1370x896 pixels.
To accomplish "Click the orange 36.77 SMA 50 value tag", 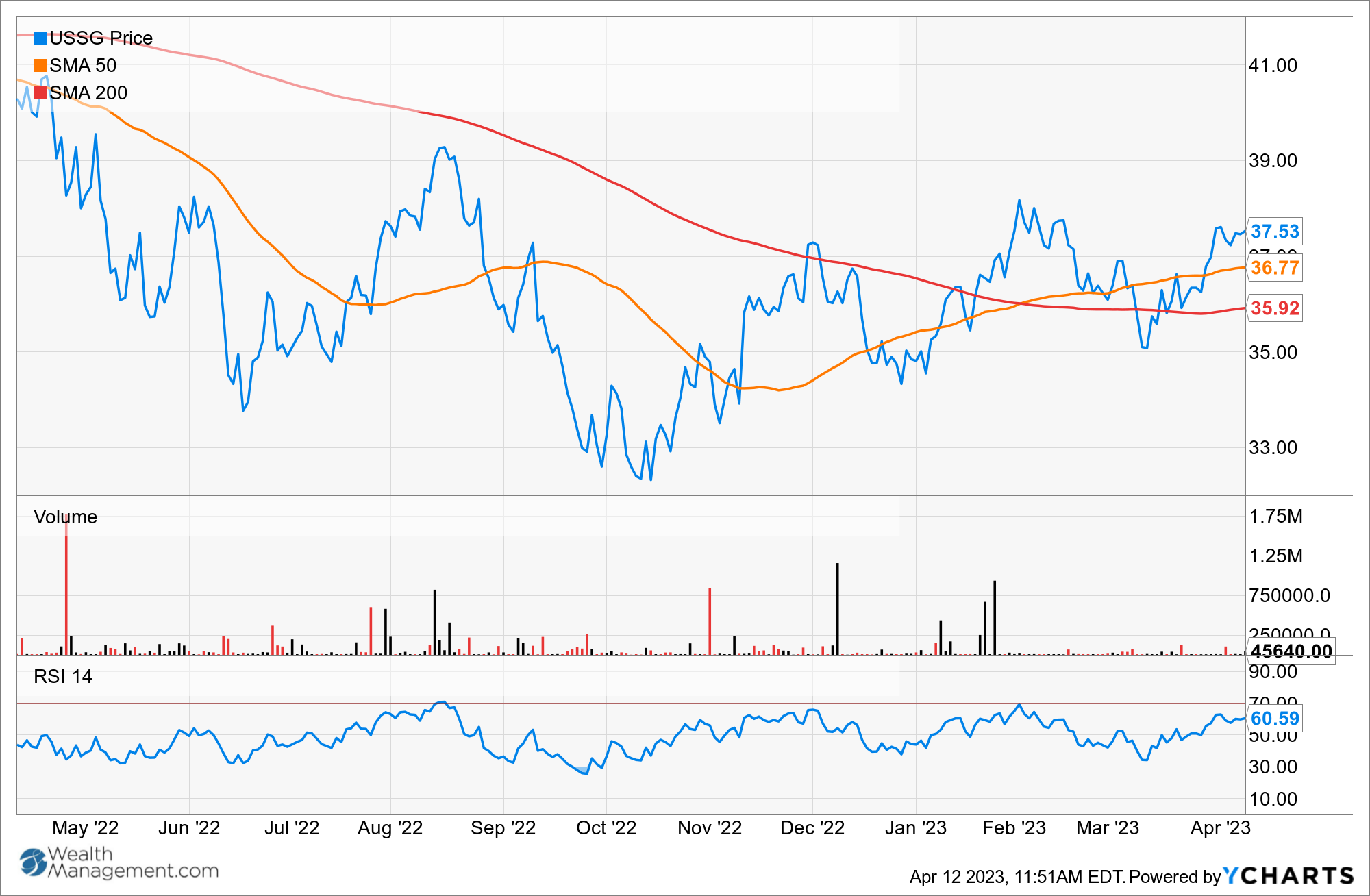I will pyautogui.click(x=1274, y=268).
